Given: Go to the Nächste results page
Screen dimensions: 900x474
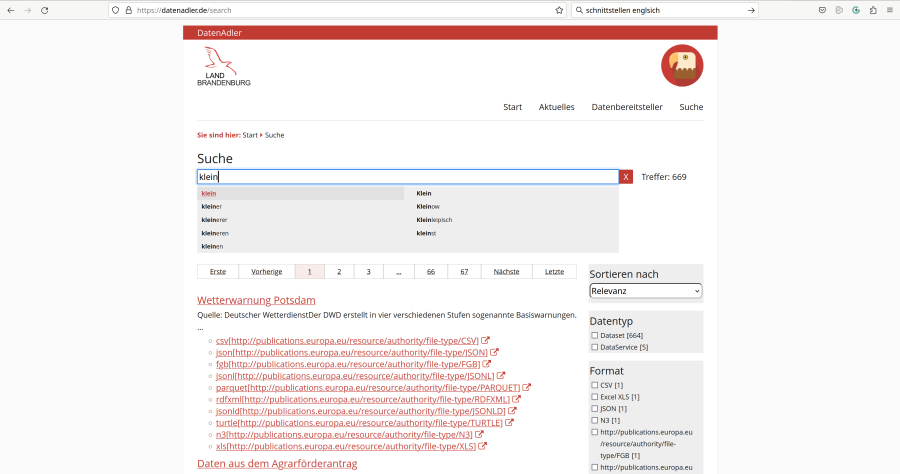Looking at the screenshot, I should click(506, 272).
